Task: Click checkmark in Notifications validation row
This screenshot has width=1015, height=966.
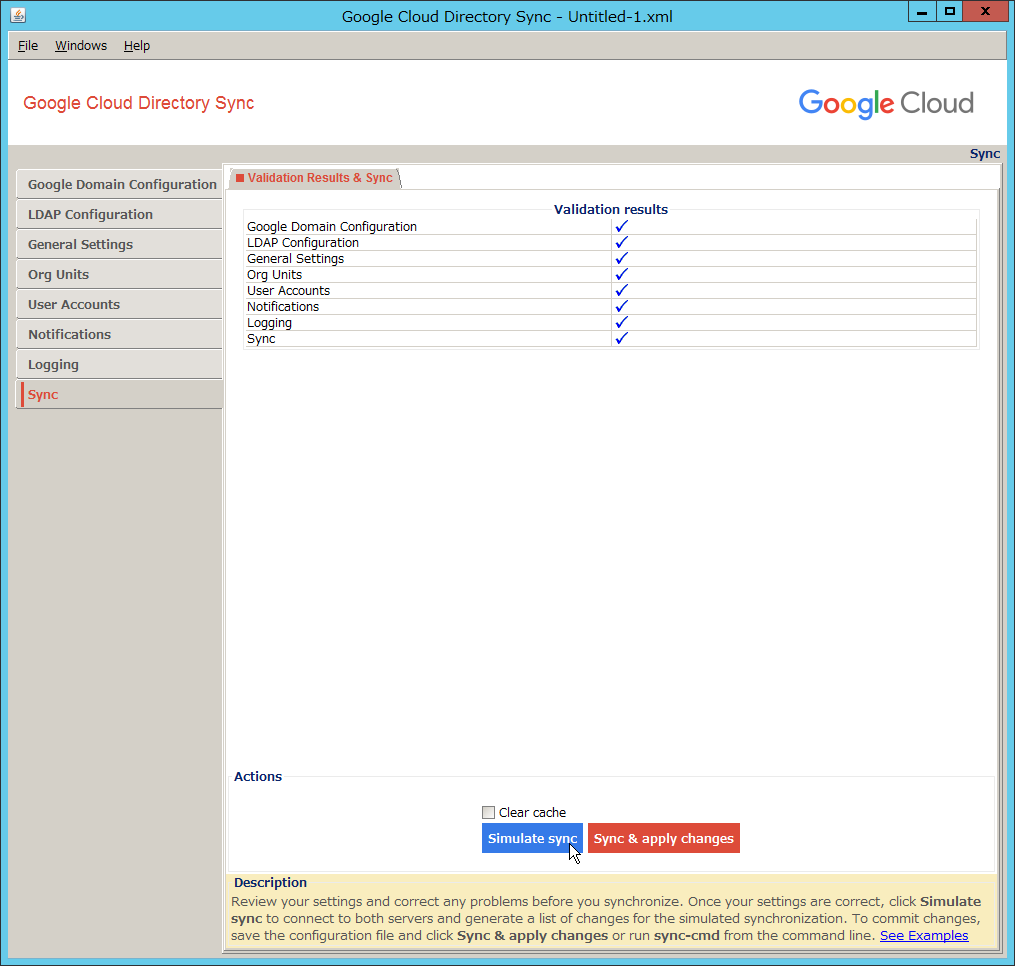Action: (621, 306)
